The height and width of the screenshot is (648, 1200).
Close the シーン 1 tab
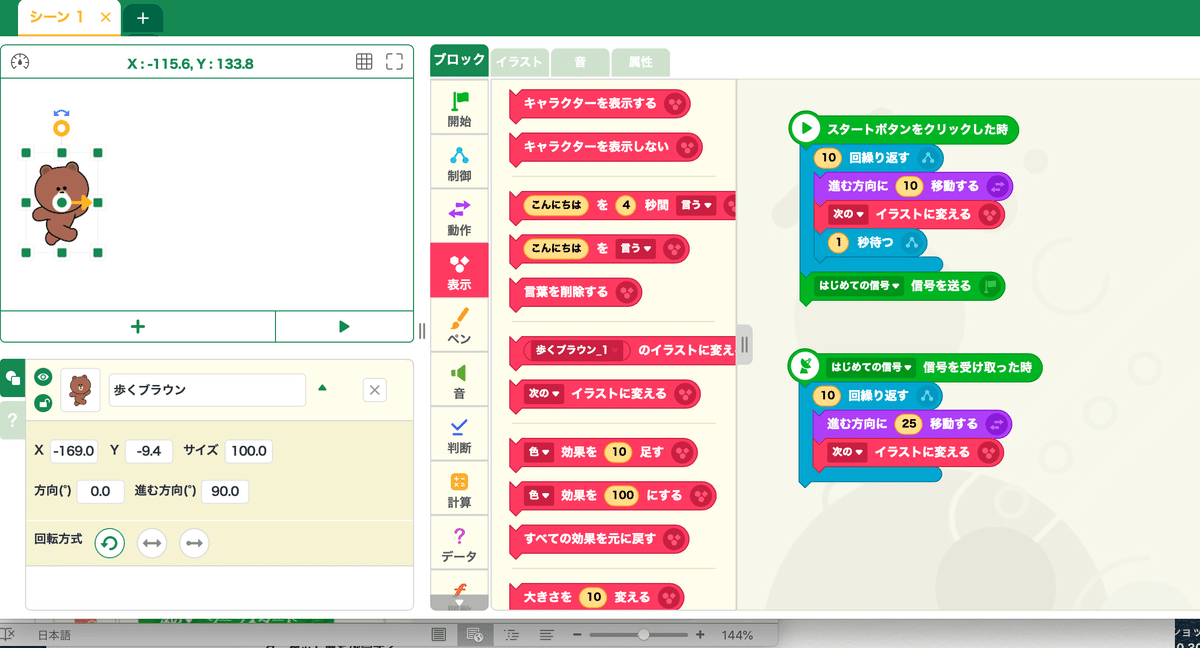[106, 18]
